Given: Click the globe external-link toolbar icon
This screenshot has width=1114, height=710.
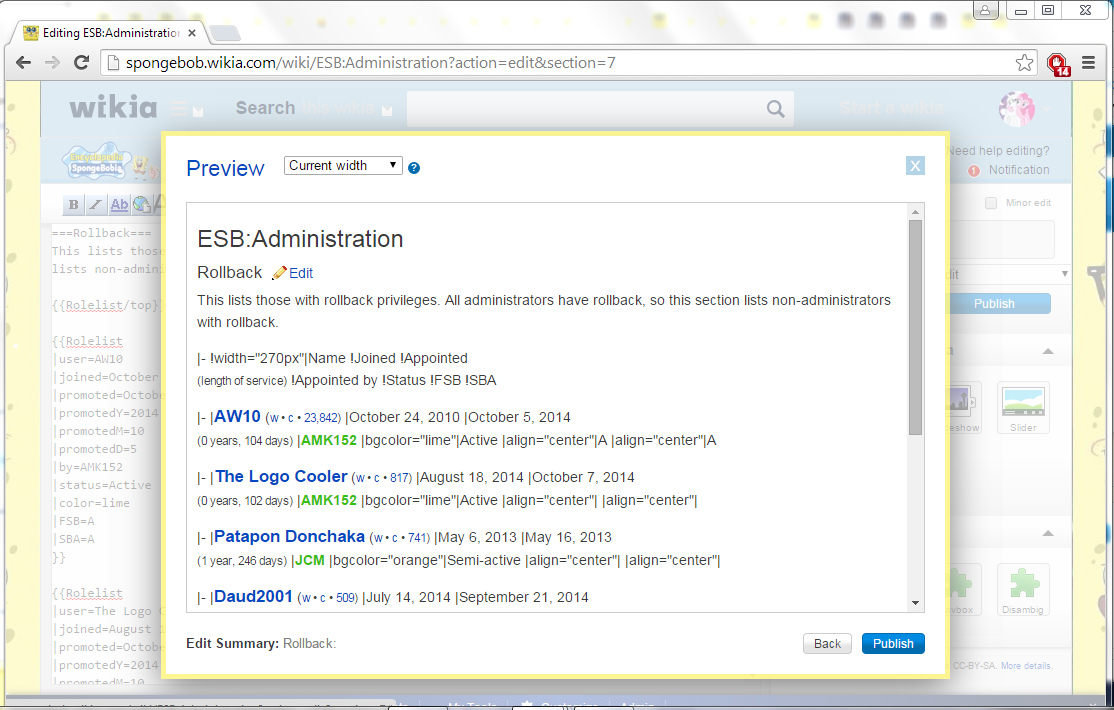Looking at the screenshot, I should click(141, 205).
